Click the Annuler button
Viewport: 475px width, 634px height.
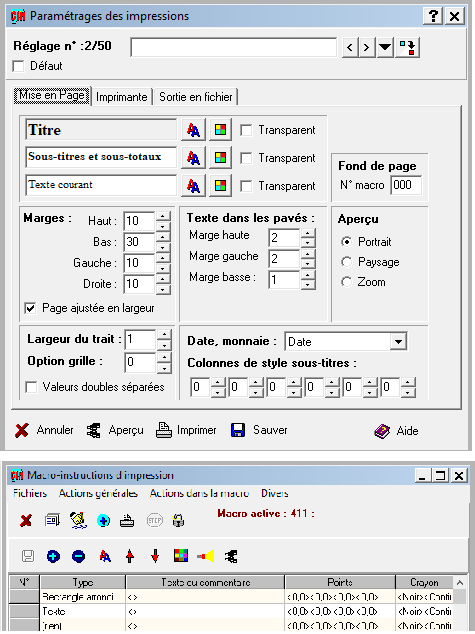[44, 430]
